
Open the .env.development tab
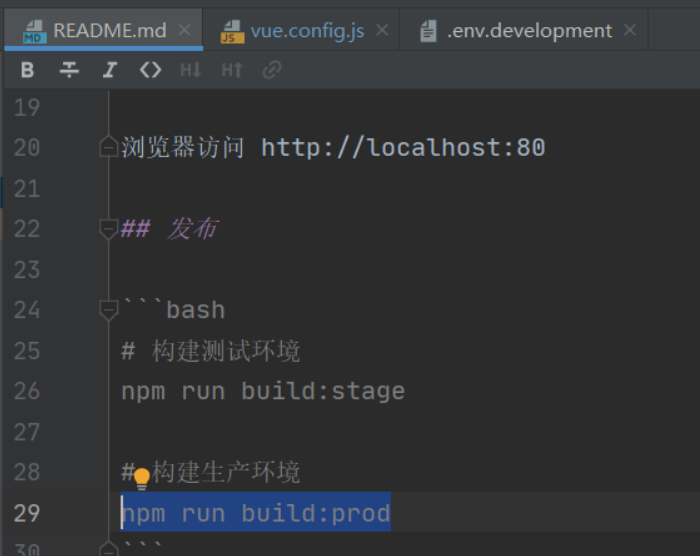528,31
